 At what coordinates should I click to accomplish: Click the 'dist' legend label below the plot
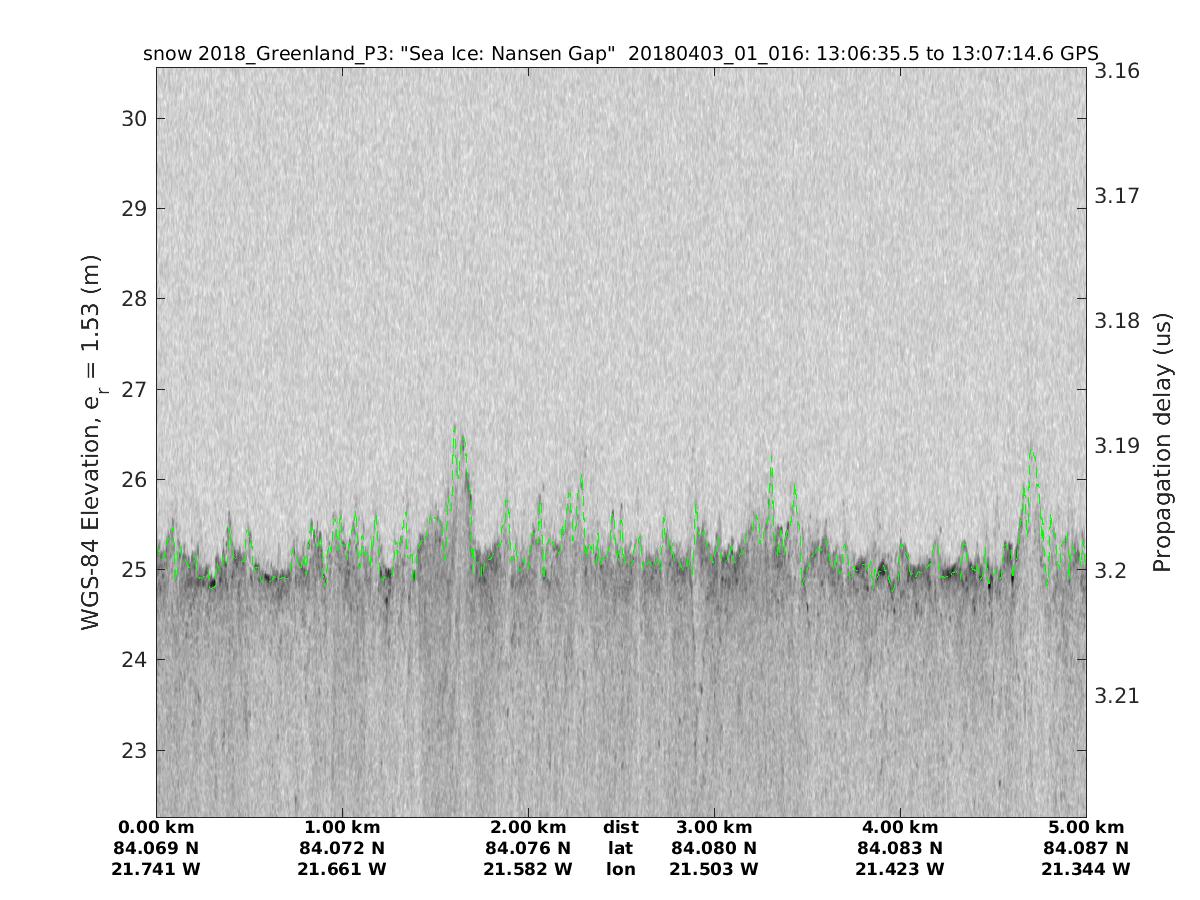click(621, 828)
